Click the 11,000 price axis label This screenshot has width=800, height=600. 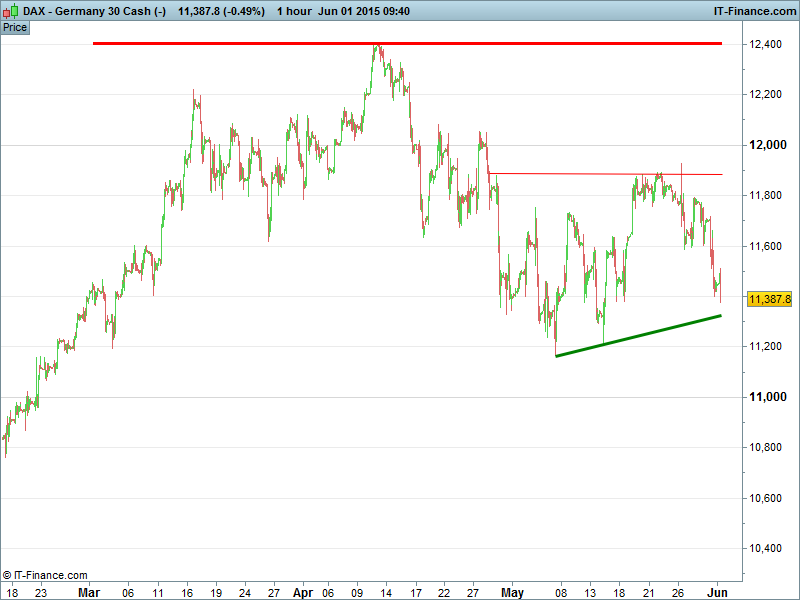(x=768, y=397)
